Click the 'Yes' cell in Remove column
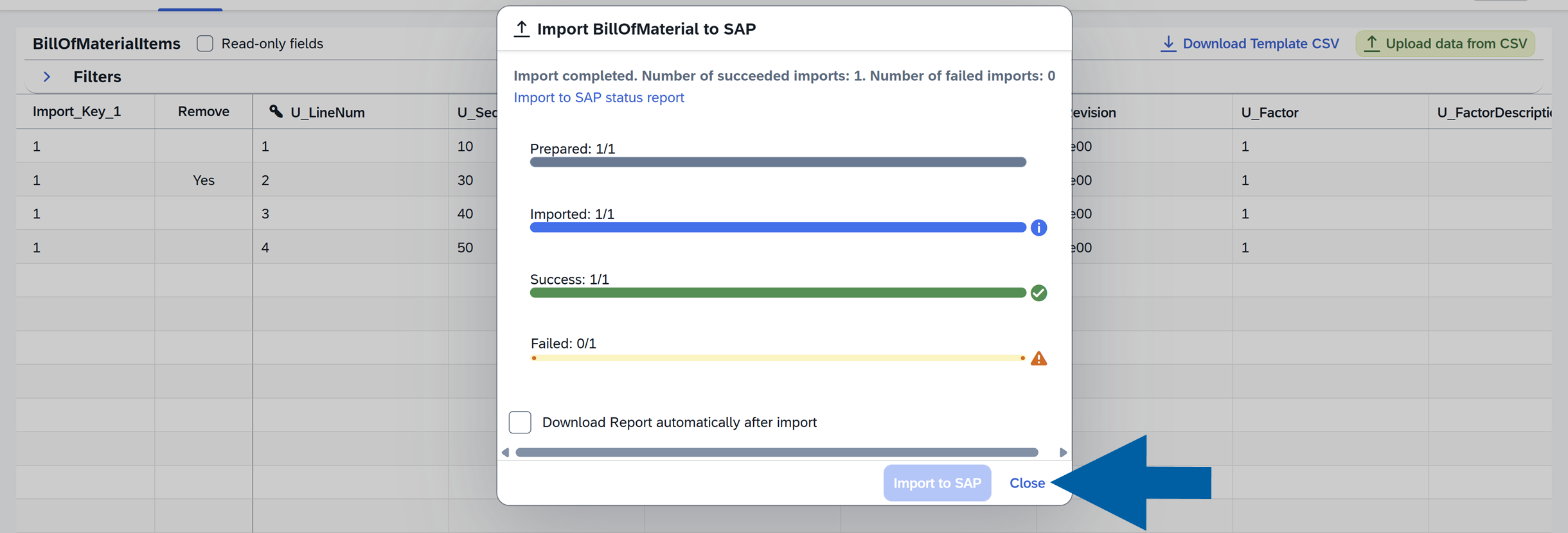 (x=204, y=180)
